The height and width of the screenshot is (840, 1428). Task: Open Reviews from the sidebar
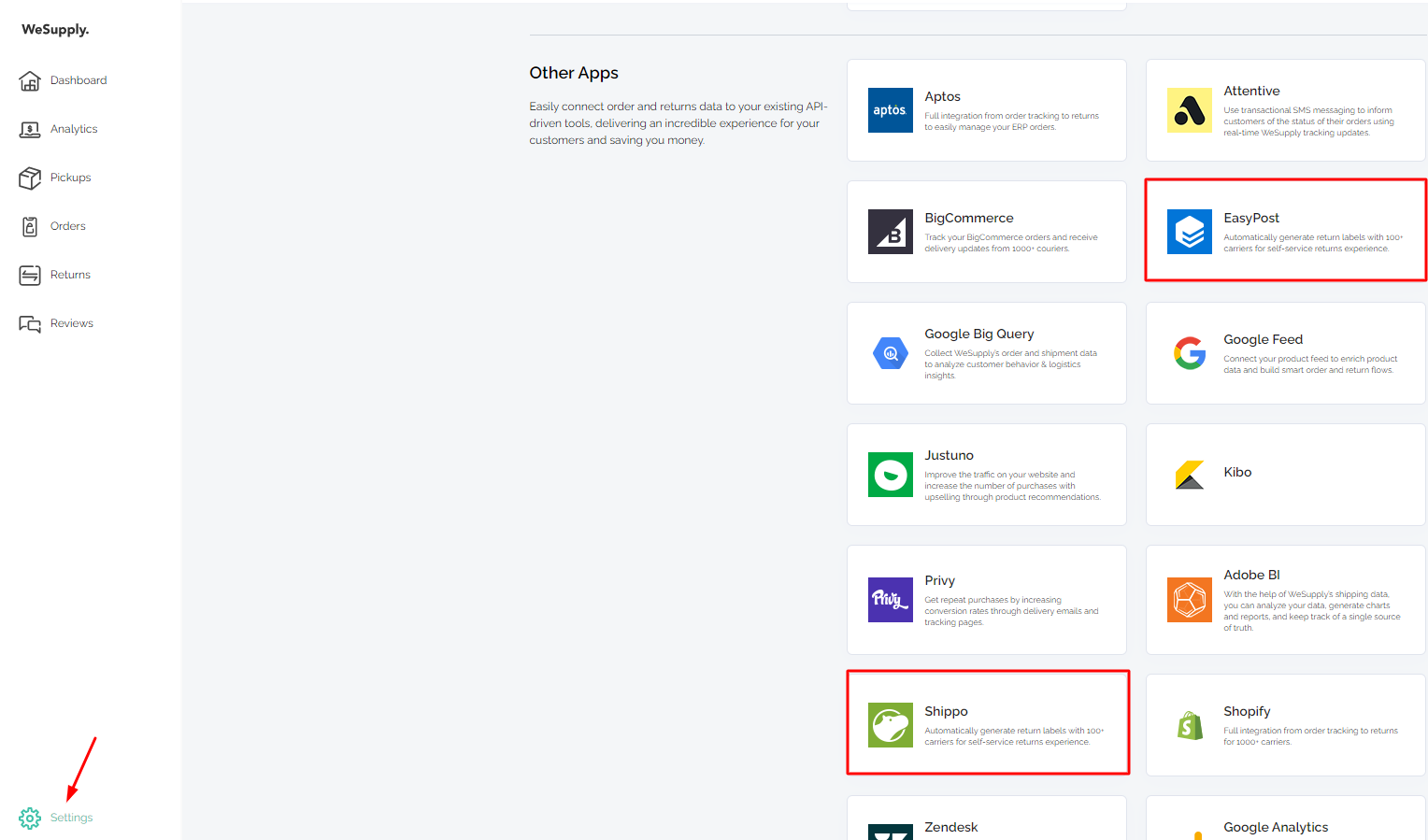(72, 323)
